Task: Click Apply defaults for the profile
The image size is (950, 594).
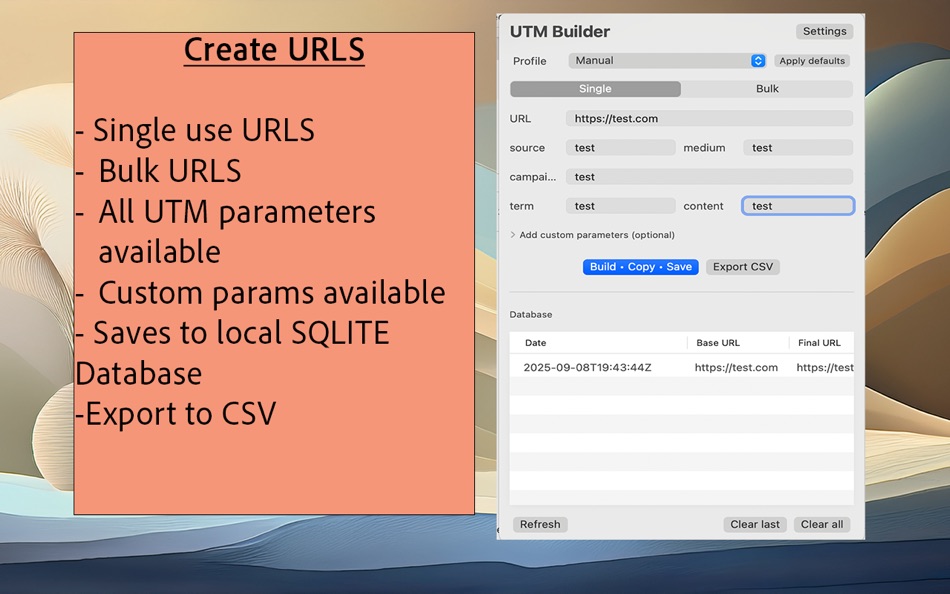Action: (811, 60)
